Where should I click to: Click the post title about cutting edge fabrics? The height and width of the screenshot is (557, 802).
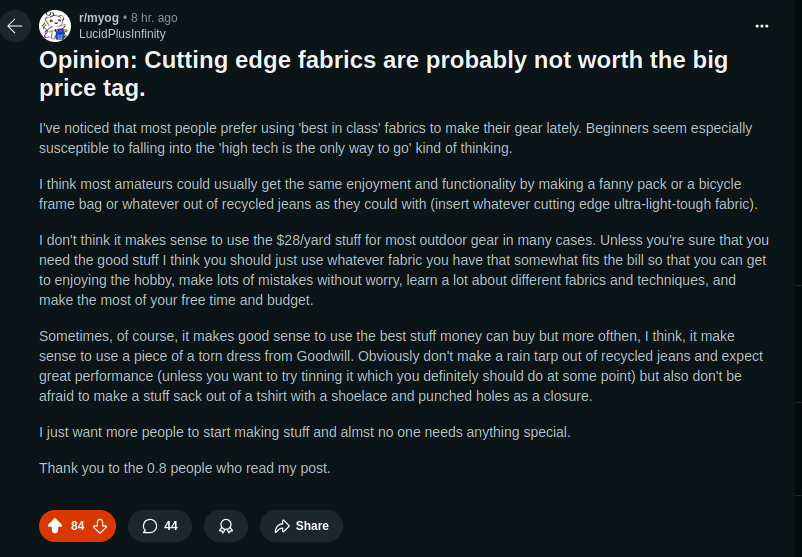[383, 74]
